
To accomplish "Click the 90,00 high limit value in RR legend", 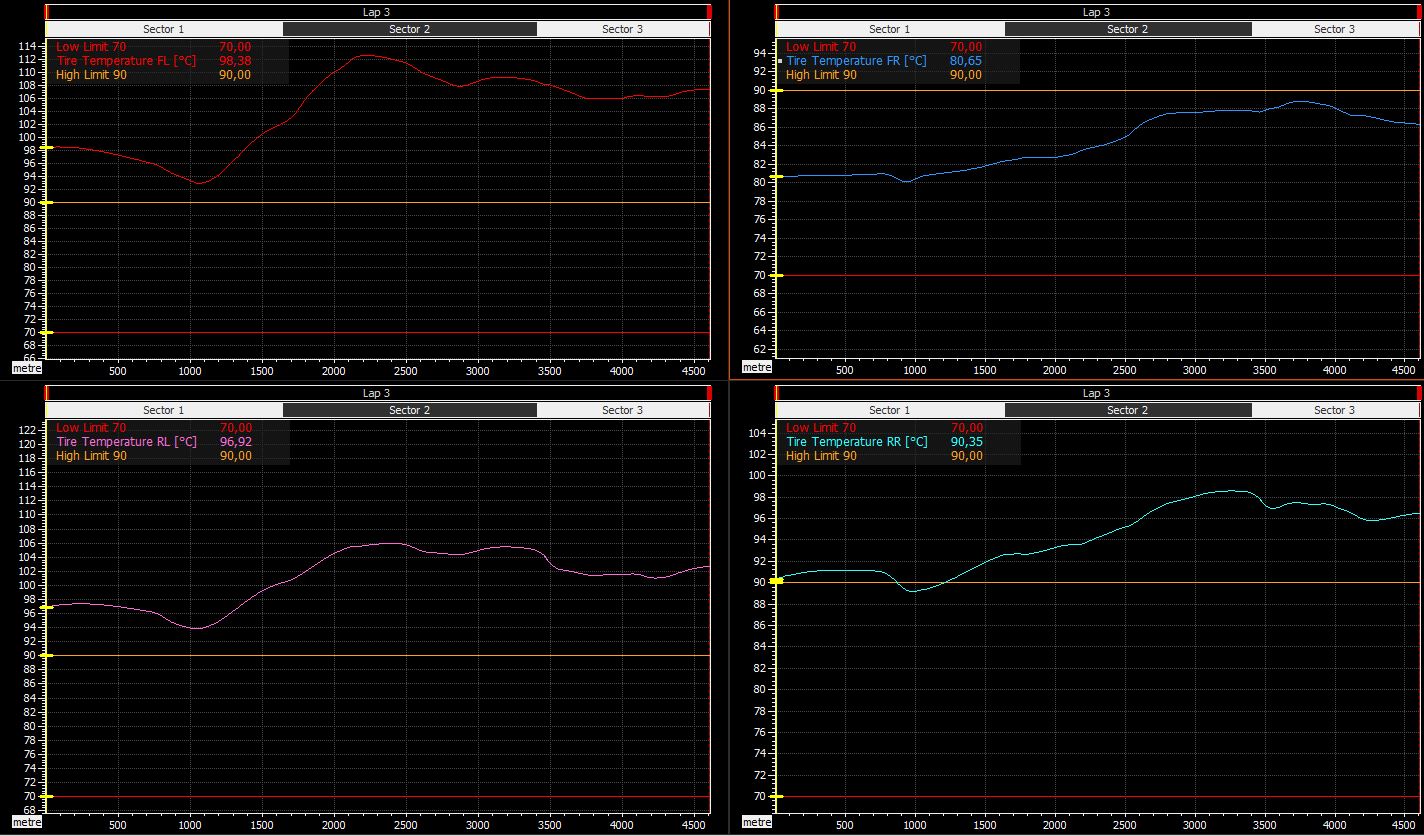I will 966,456.
